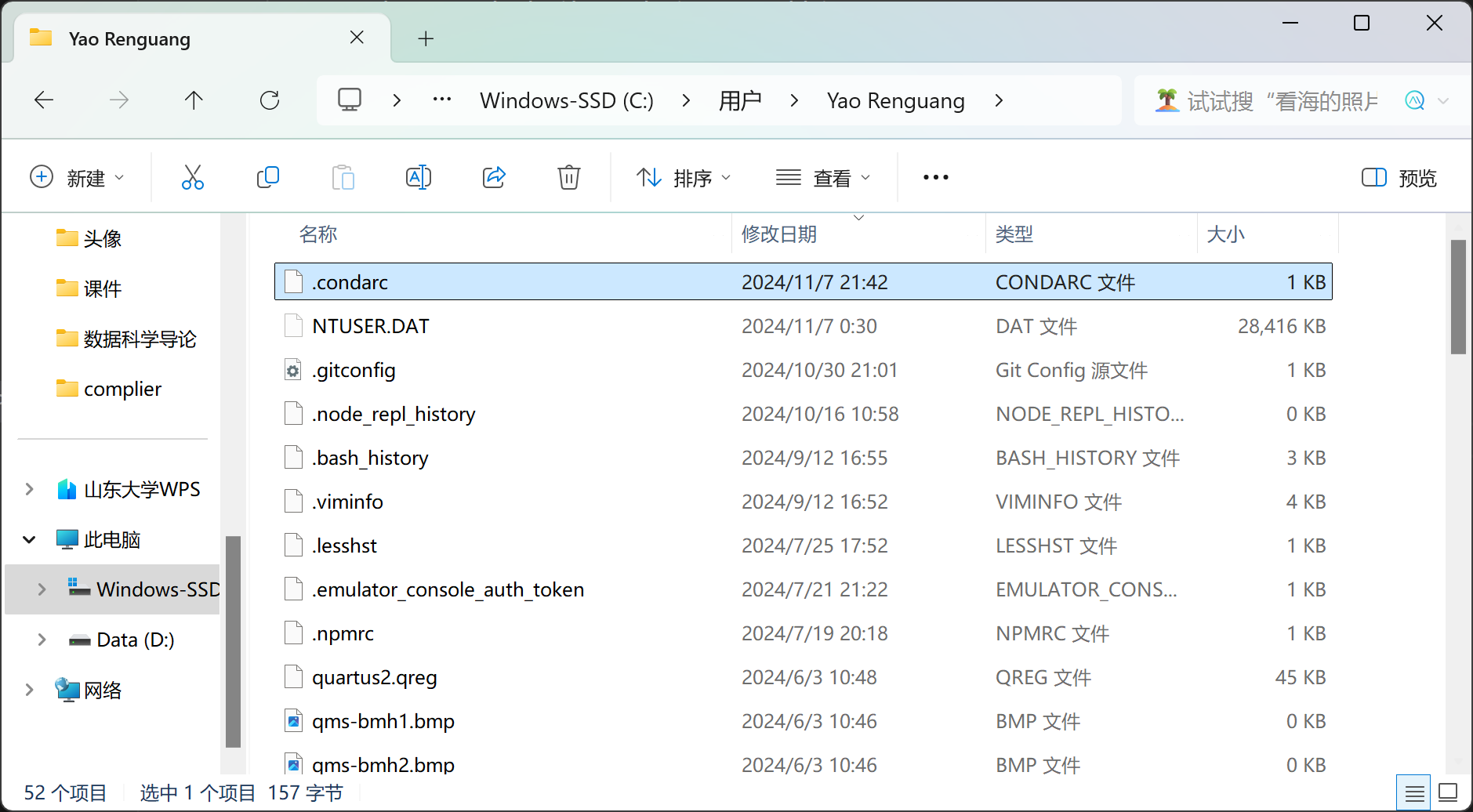
Task: Select the .bash_history file
Action: coord(804,458)
